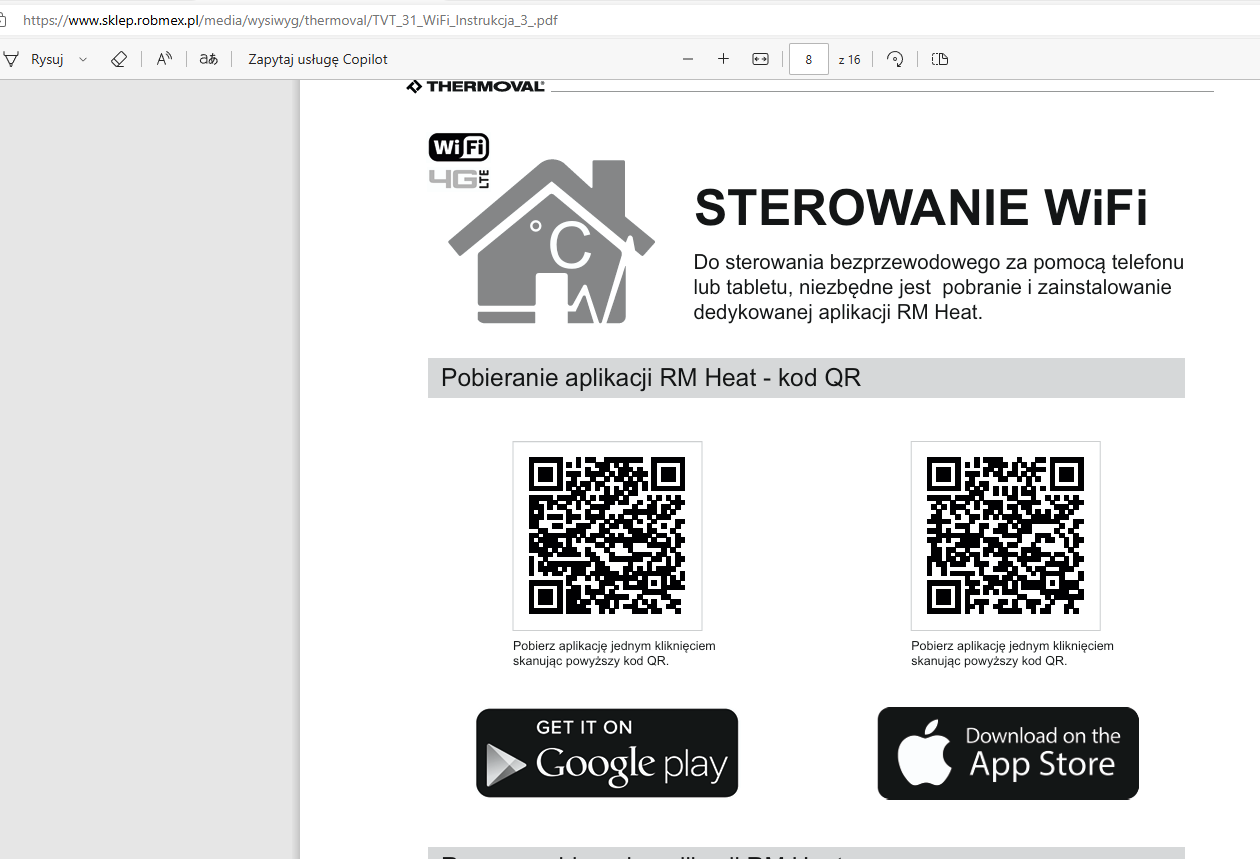
Task: Click the Google Play QR code
Action: [607, 535]
